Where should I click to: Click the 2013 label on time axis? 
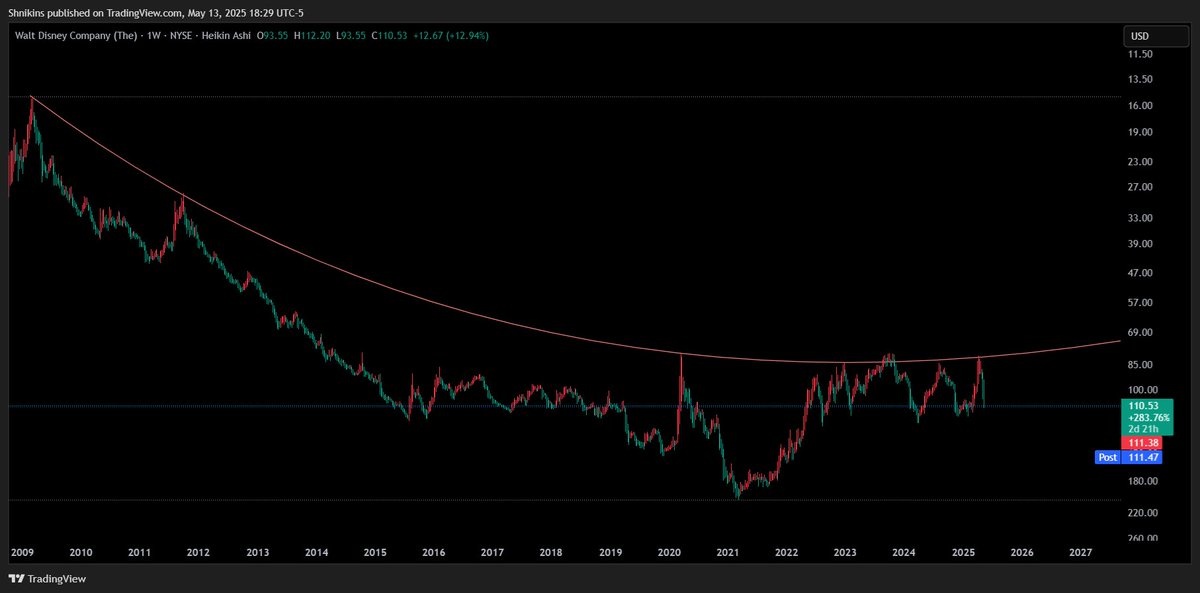point(257,553)
